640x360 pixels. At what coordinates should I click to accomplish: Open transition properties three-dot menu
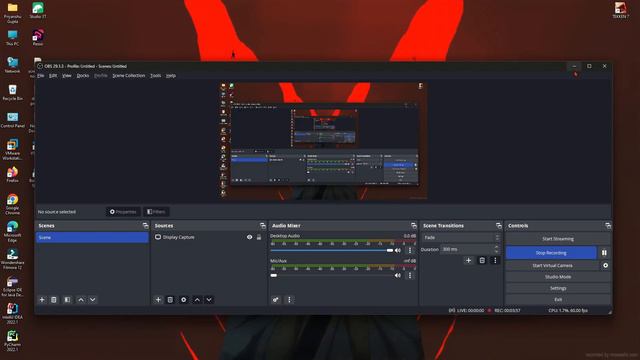coord(495,260)
